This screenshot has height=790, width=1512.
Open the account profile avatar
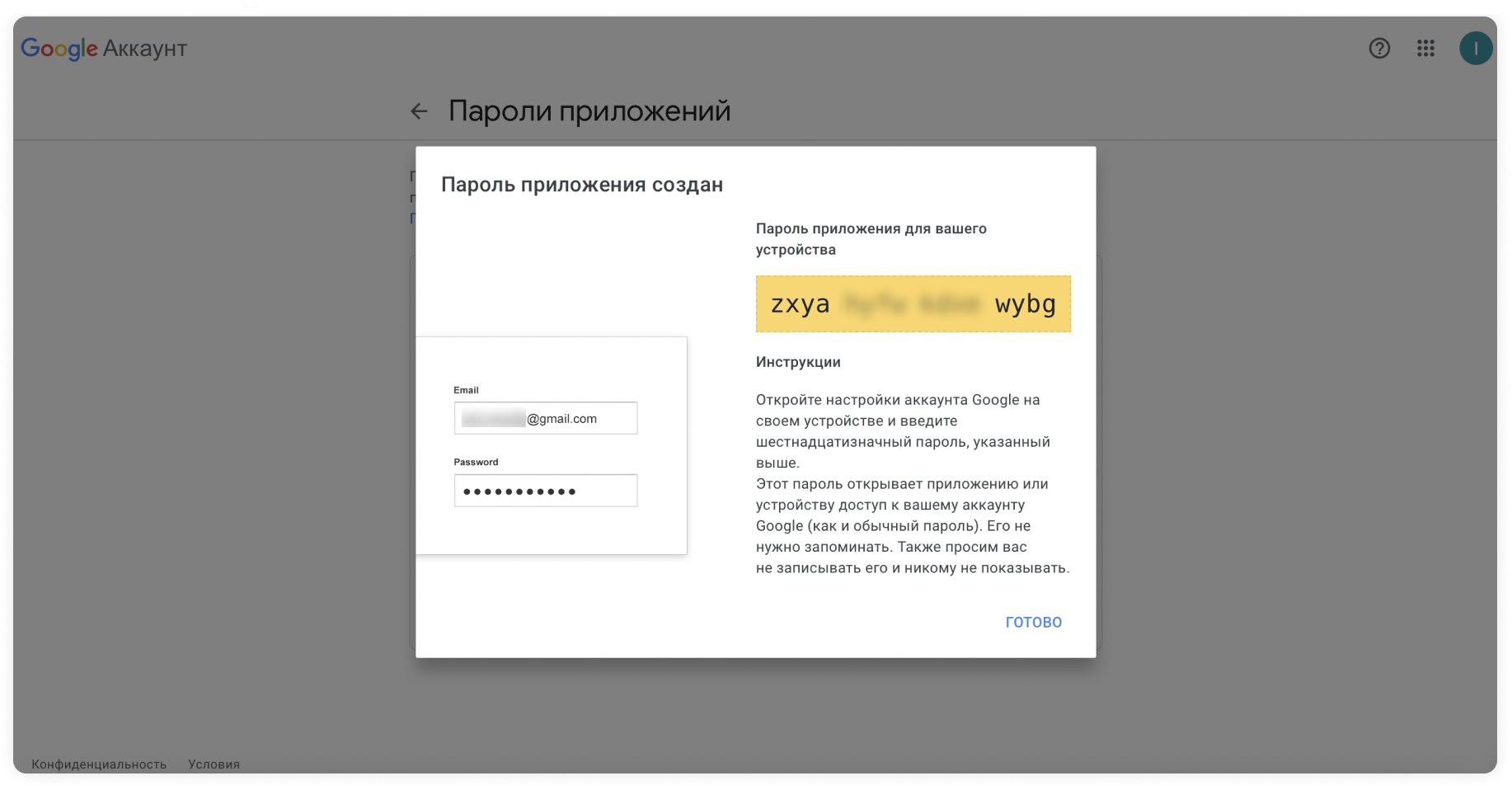[1476, 49]
